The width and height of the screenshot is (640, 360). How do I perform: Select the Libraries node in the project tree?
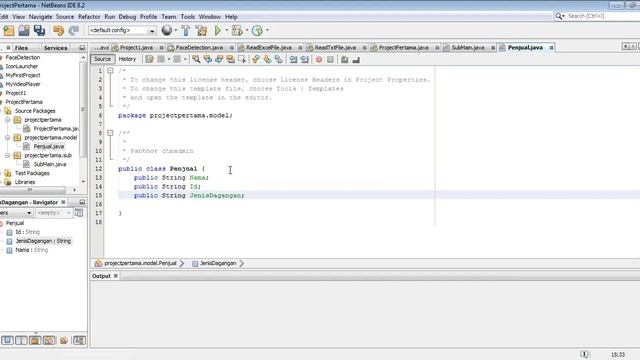point(25,182)
